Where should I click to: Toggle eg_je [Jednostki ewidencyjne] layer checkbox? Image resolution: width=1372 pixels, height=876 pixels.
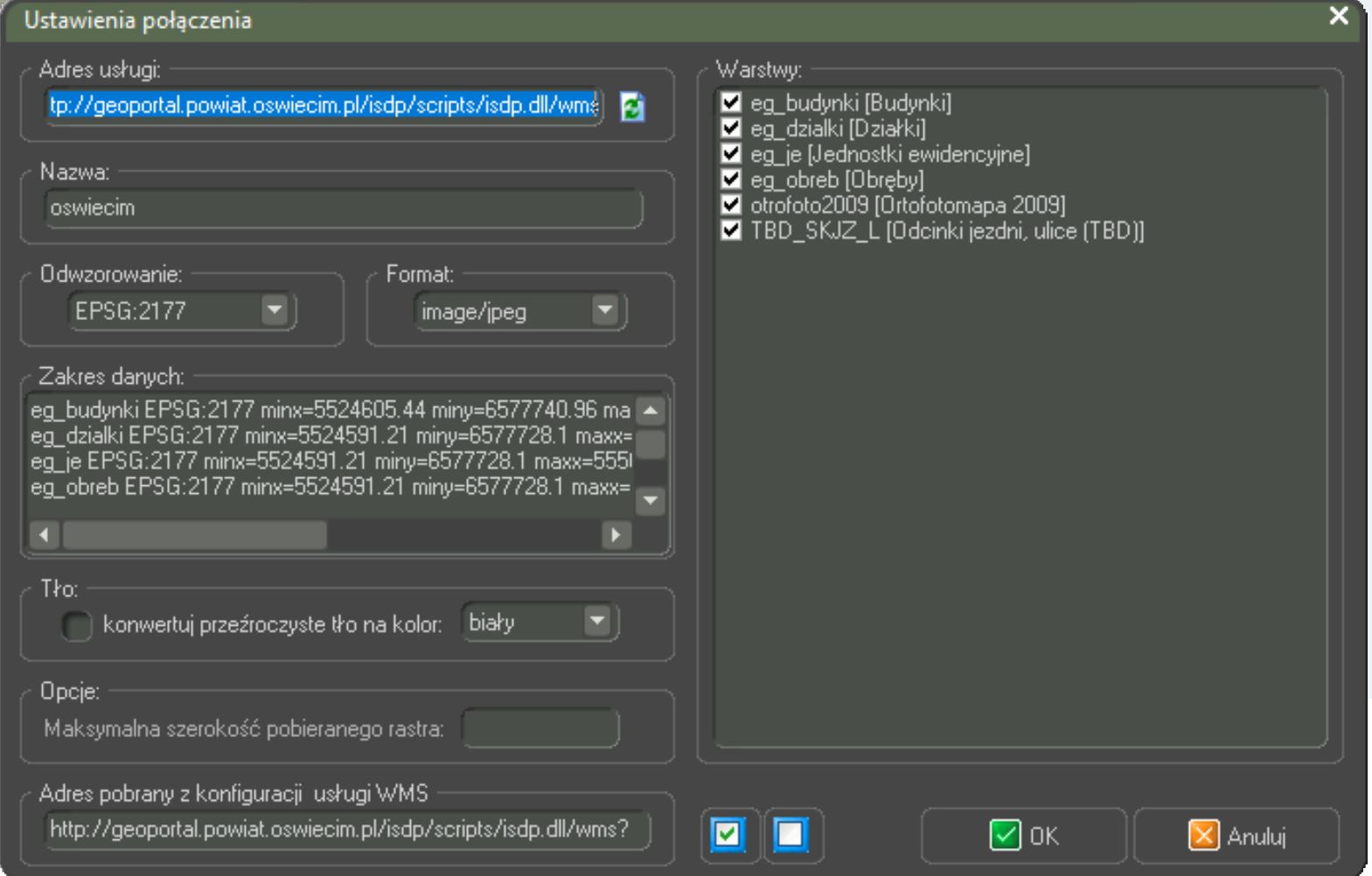pyautogui.click(x=731, y=154)
